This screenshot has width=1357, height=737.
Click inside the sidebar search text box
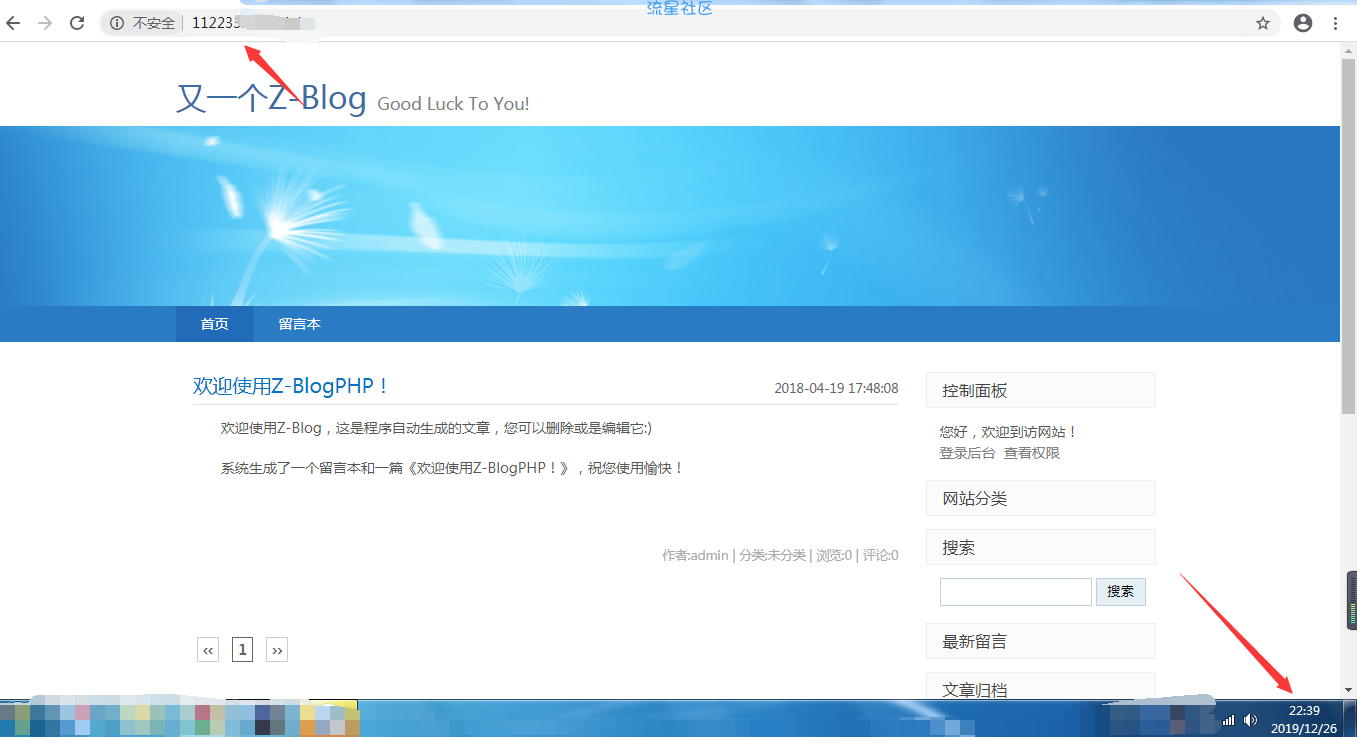pyautogui.click(x=1016, y=592)
